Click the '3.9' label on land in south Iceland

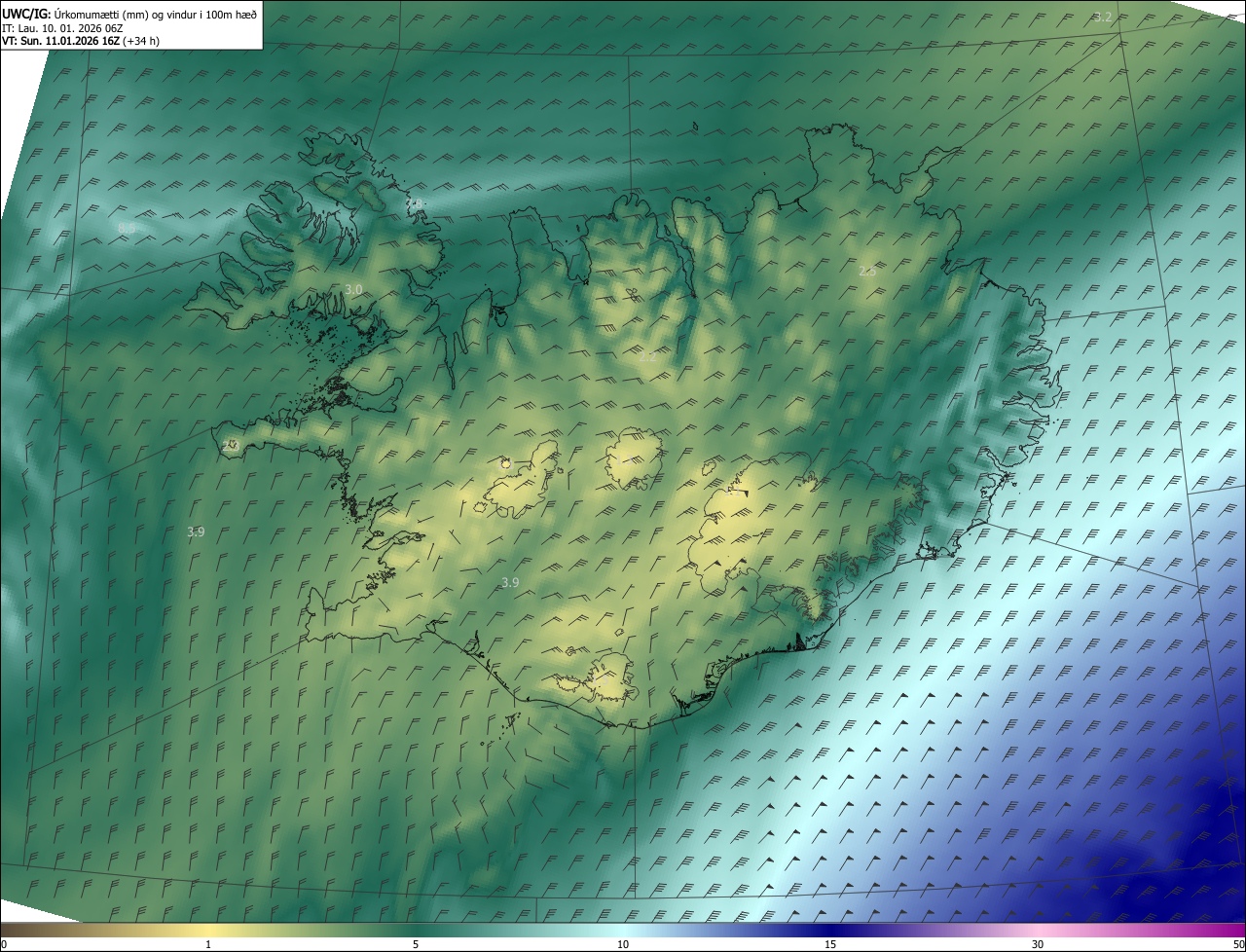pos(510,582)
